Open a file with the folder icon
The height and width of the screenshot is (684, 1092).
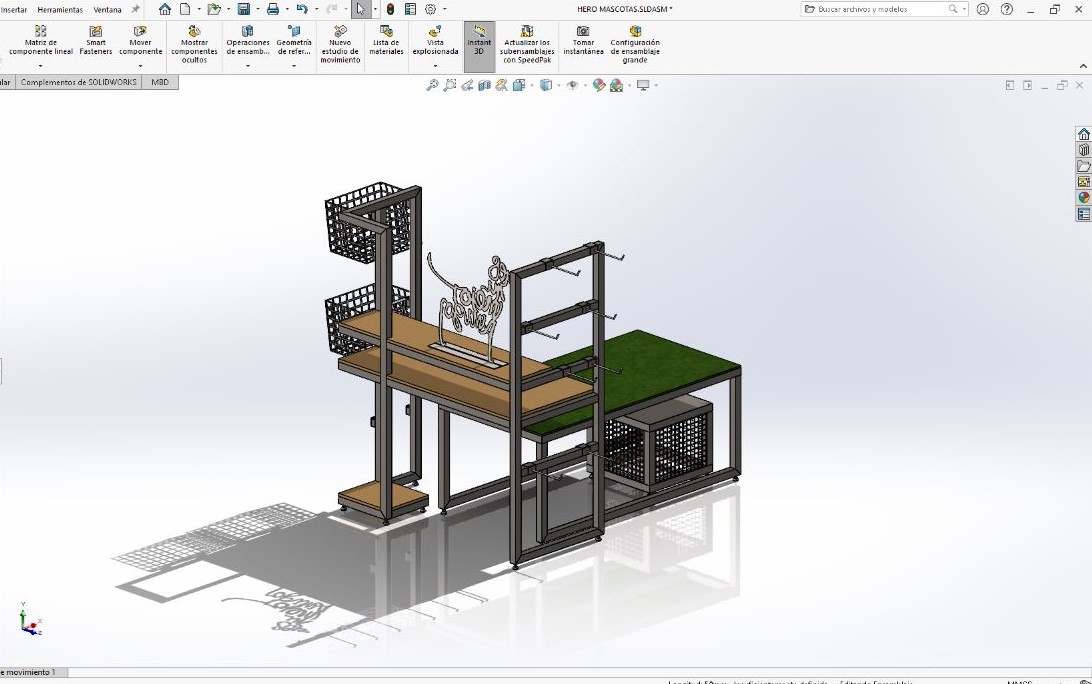[214, 9]
